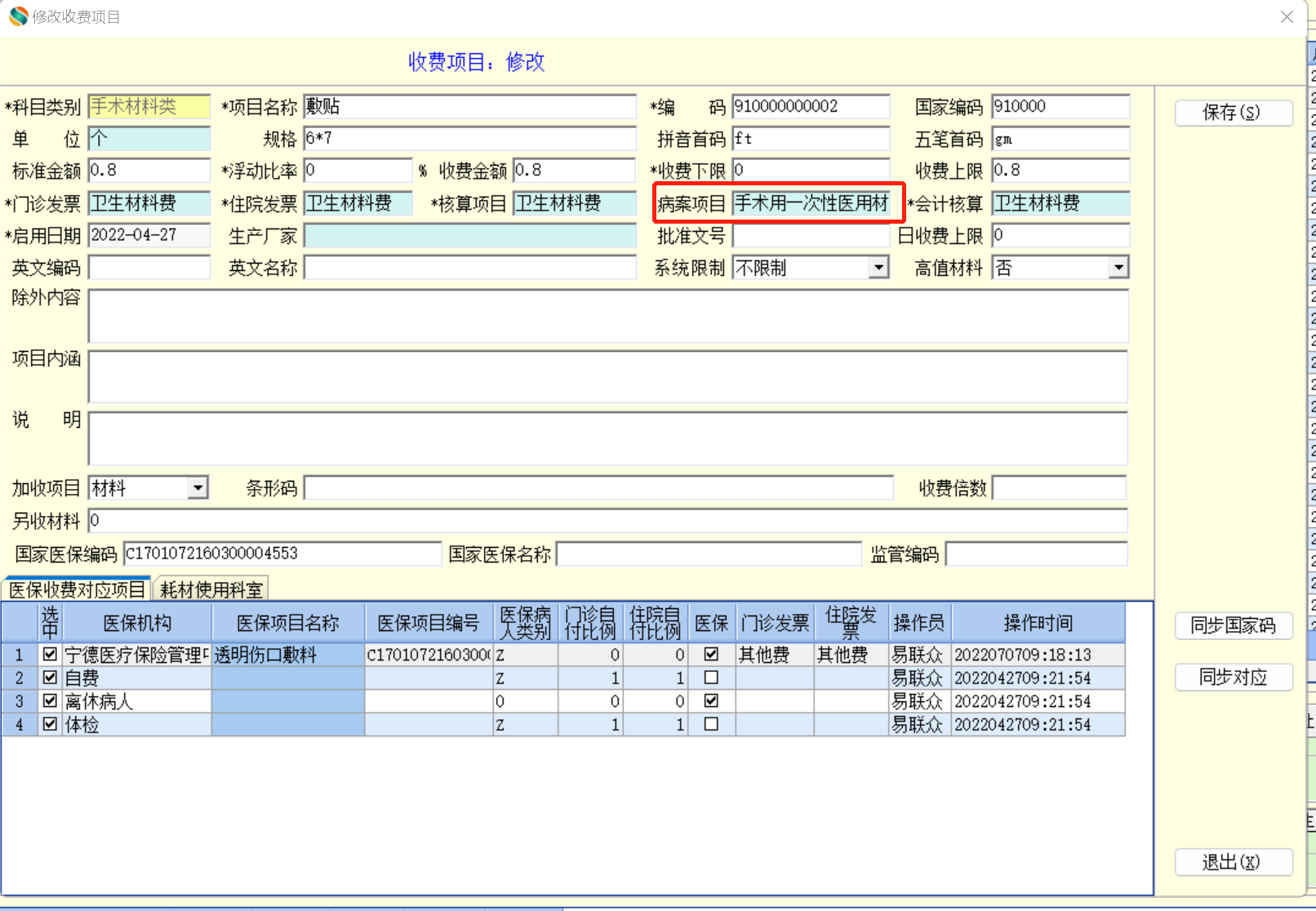The width and height of the screenshot is (1316, 911).
Task: Click the 国家医保名称 input field
Action: [709, 554]
